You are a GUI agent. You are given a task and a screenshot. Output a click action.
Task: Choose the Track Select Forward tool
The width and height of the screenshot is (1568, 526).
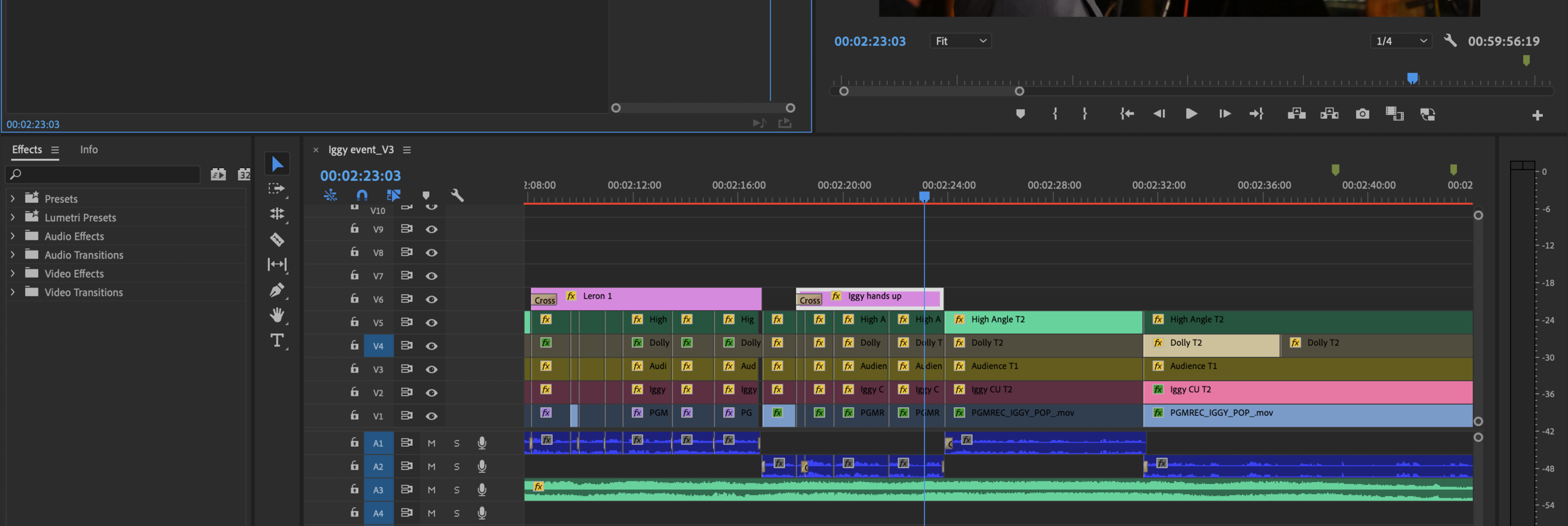277,188
